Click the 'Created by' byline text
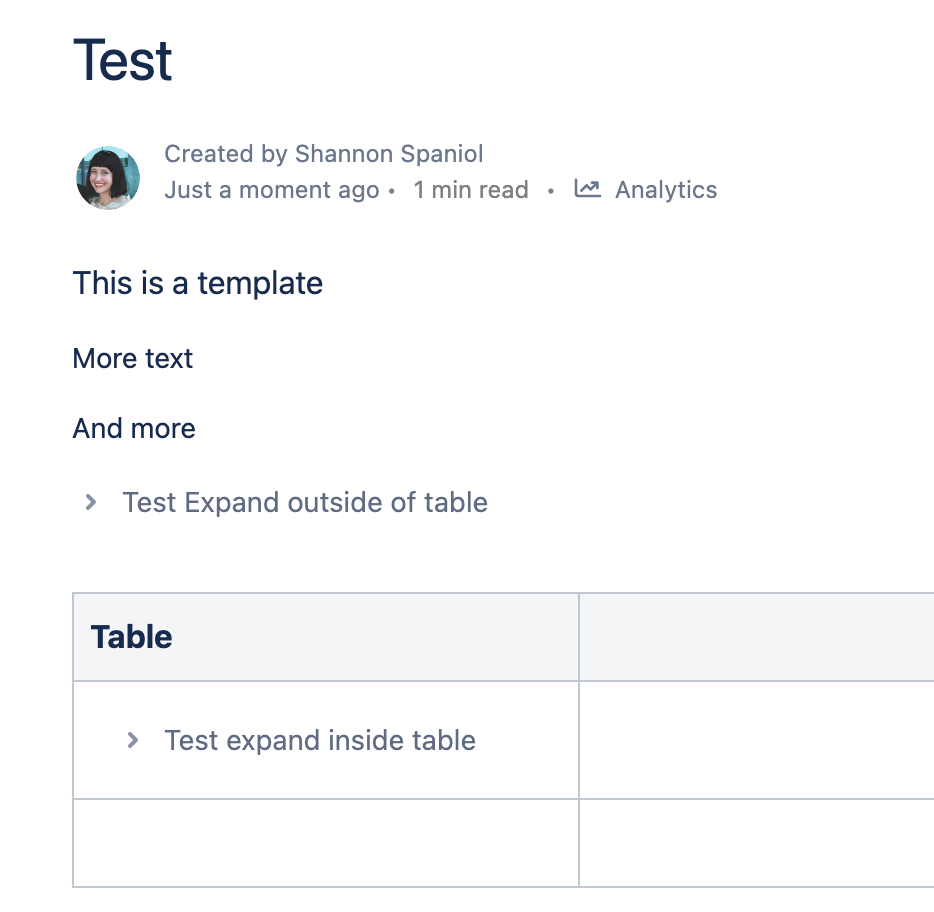Viewport: 934px width, 912px height. coord(226,154)
